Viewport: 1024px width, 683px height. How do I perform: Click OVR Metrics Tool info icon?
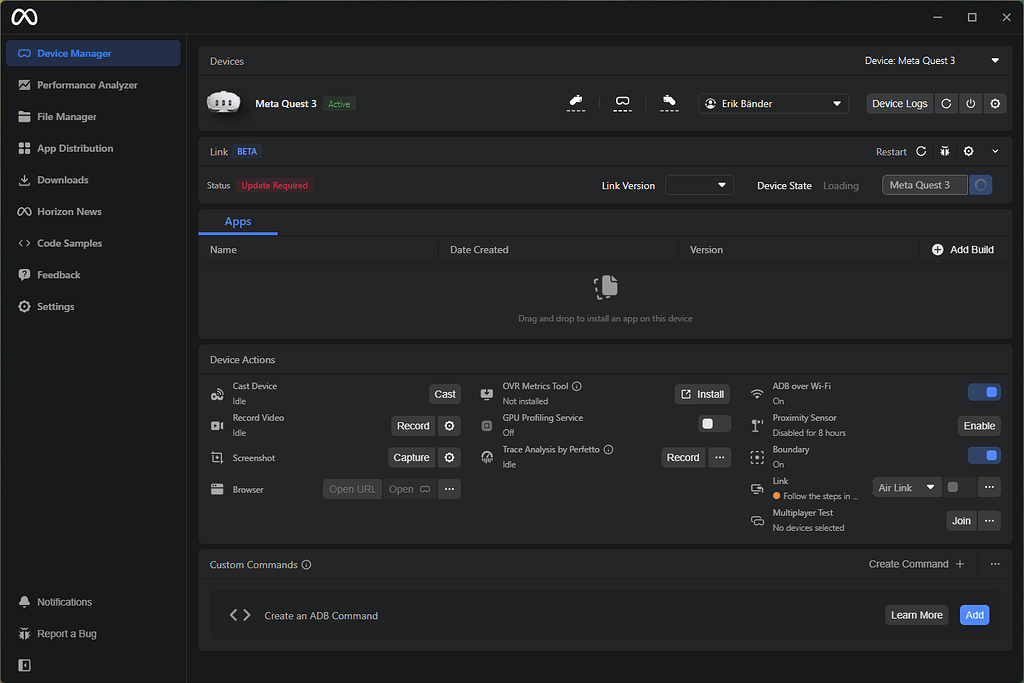point(577,387)
